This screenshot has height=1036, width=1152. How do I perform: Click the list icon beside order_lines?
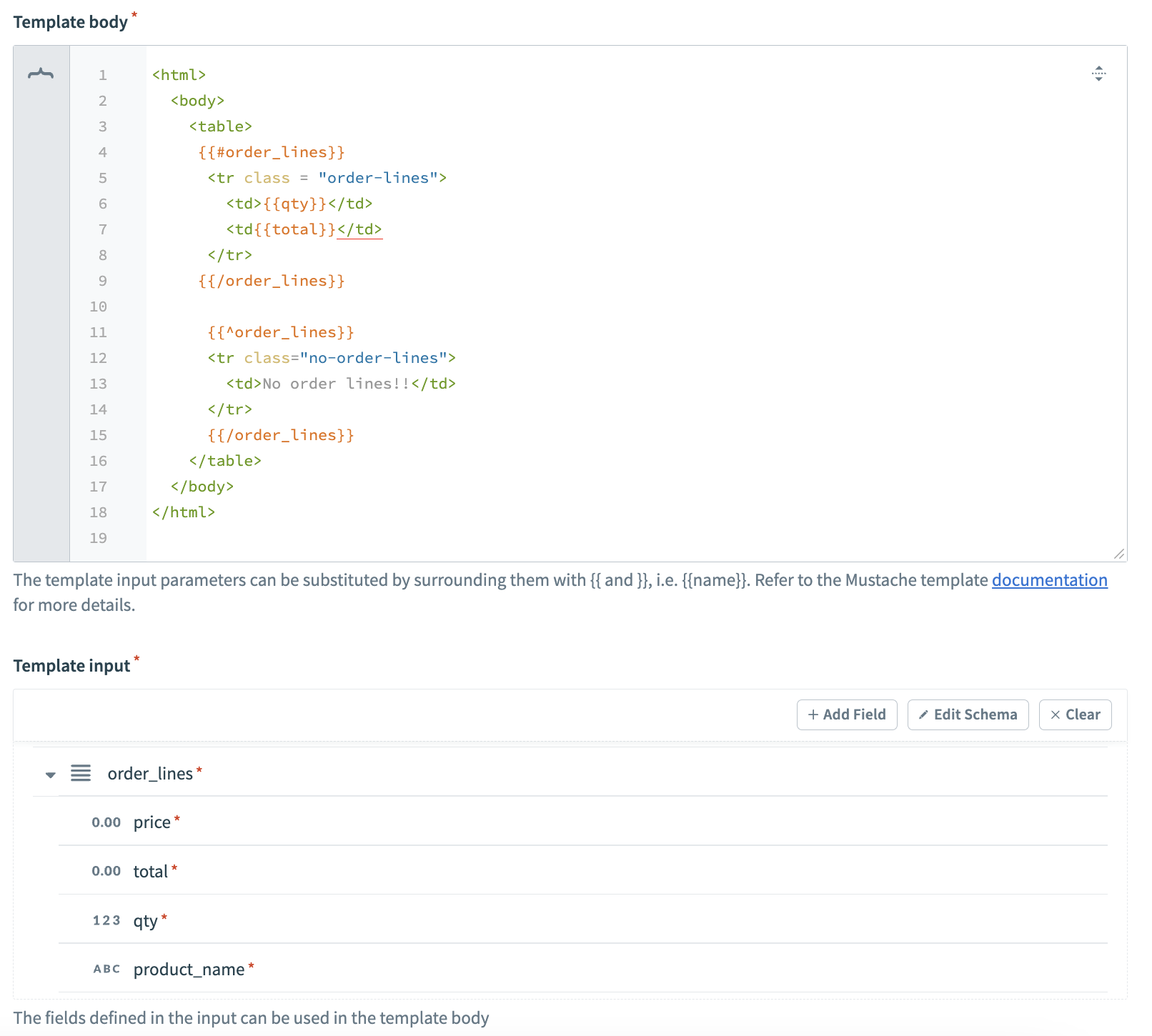81,773
